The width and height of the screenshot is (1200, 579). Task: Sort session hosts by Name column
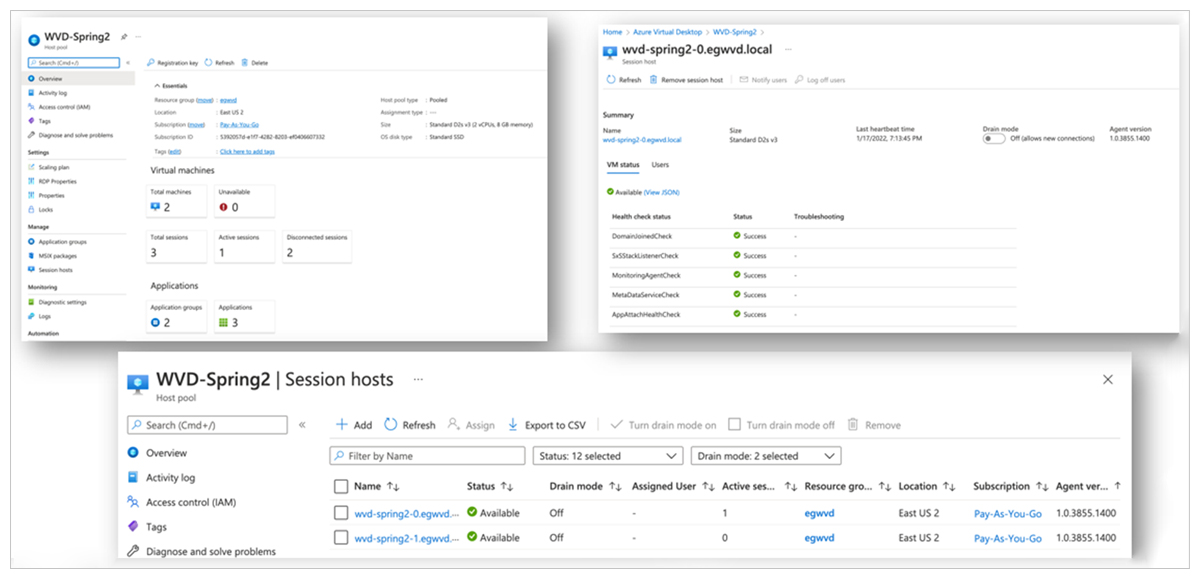377,487
